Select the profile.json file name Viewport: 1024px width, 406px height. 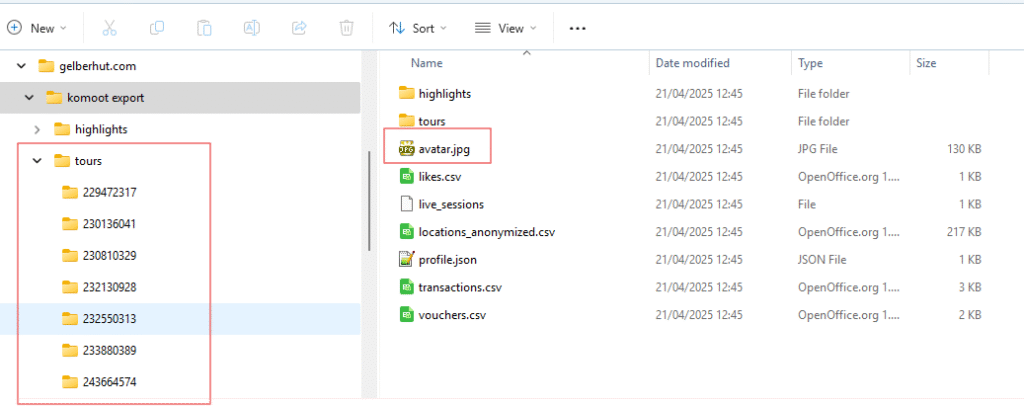click(x=448, y=260)
